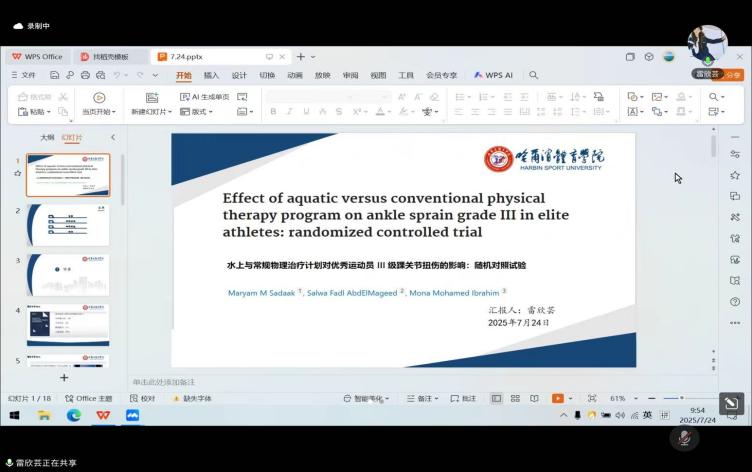This screenshot has height=472, width=752.
Task: Click the fit slide to window icon
Action: [x=592, y=399]
